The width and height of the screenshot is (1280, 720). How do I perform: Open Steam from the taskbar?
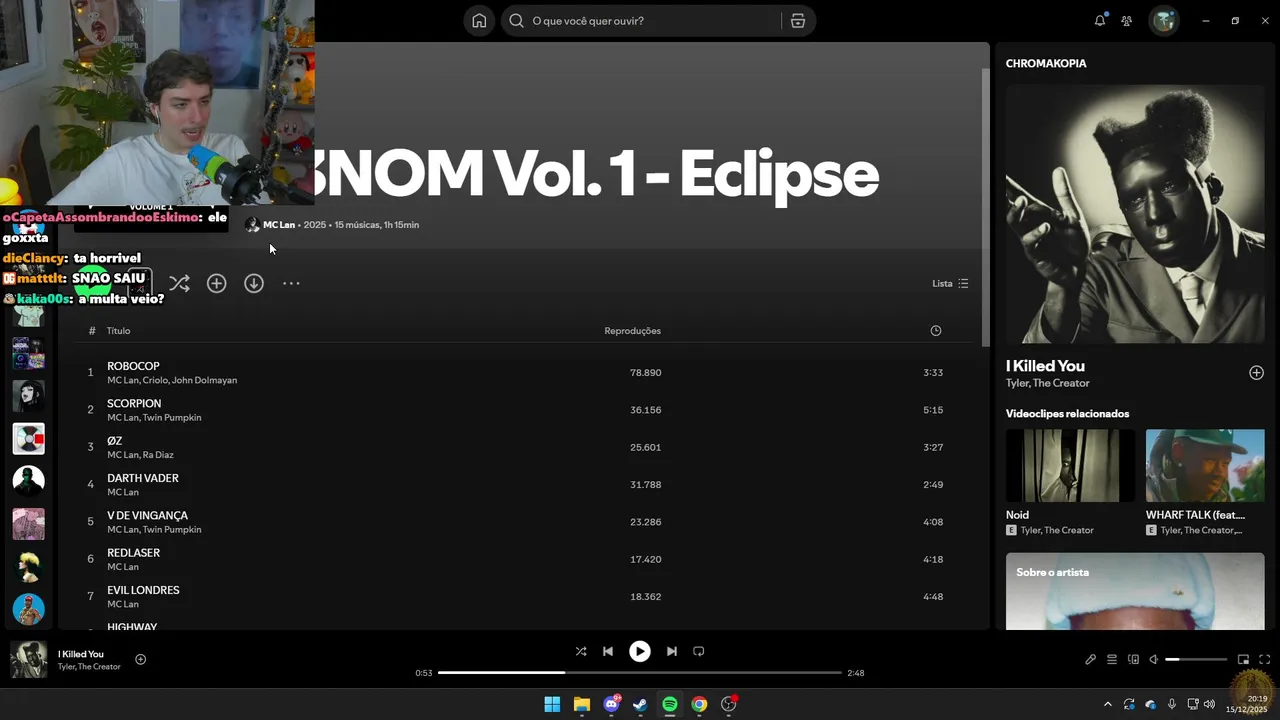[x=640, y=704]
